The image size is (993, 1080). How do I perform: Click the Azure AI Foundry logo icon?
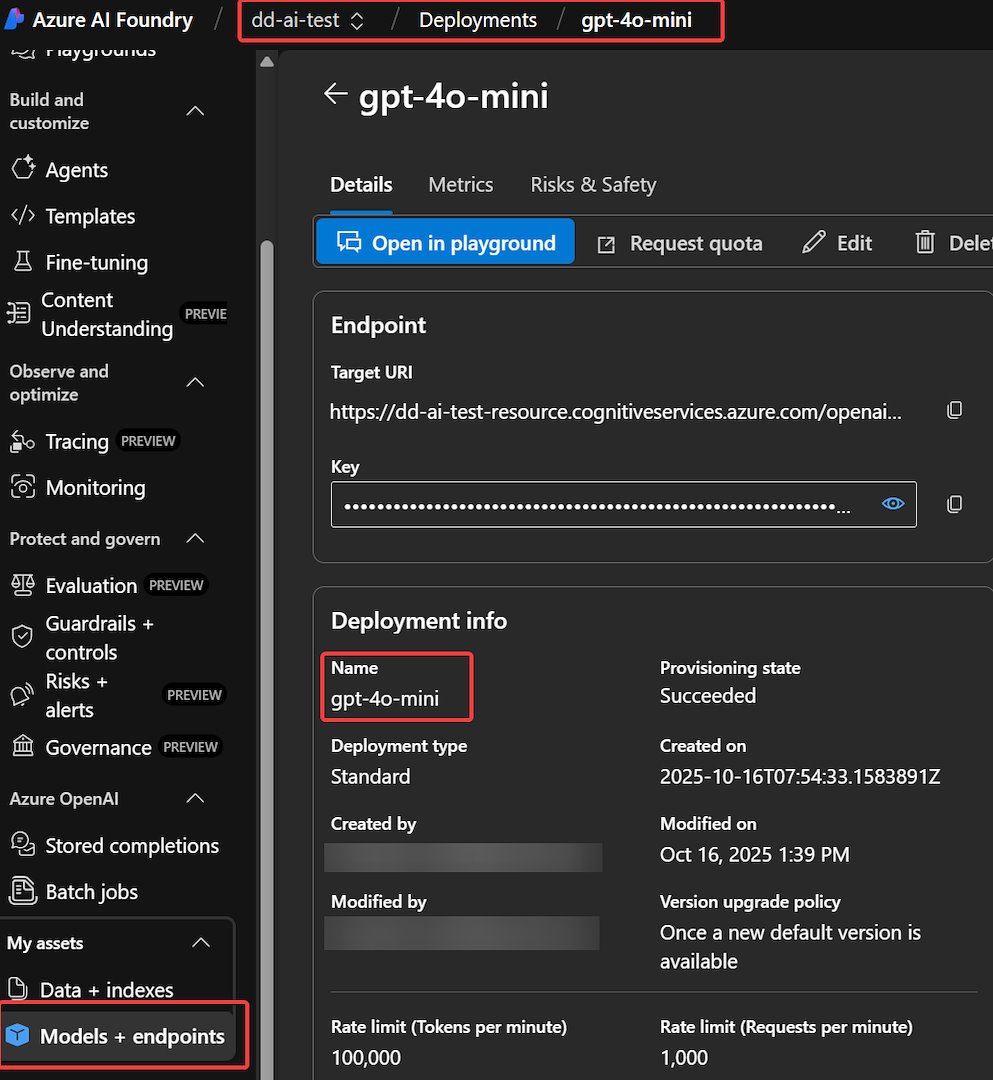(15, 19)
